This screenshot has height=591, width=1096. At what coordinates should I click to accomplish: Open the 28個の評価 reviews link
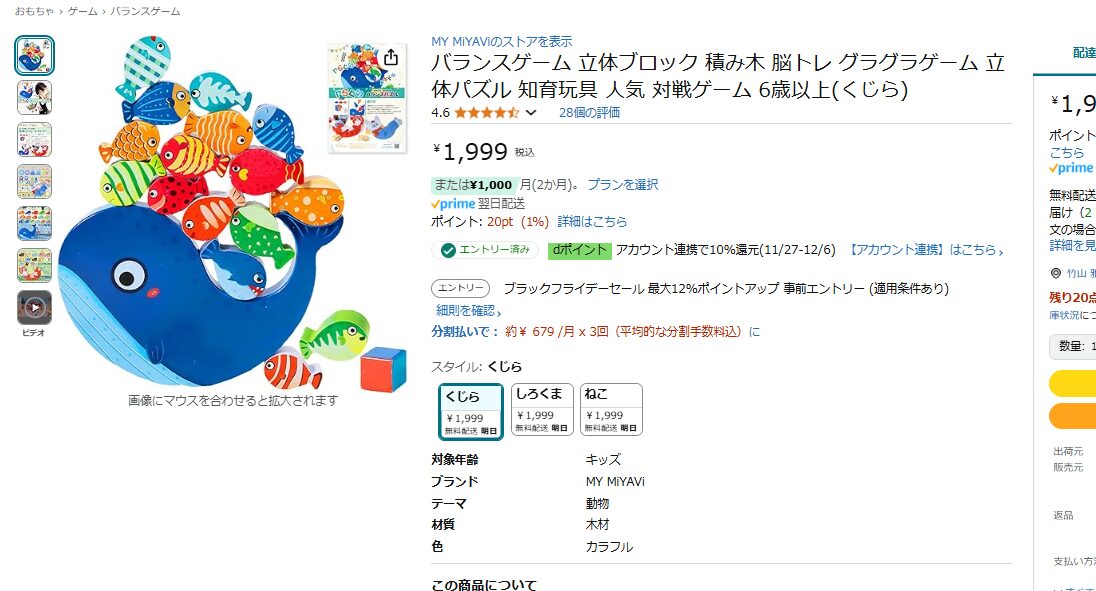pos(589,113)
